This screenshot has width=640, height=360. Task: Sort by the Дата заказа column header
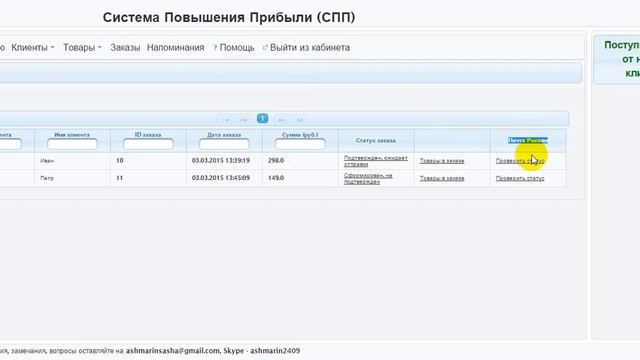point(224,135)
